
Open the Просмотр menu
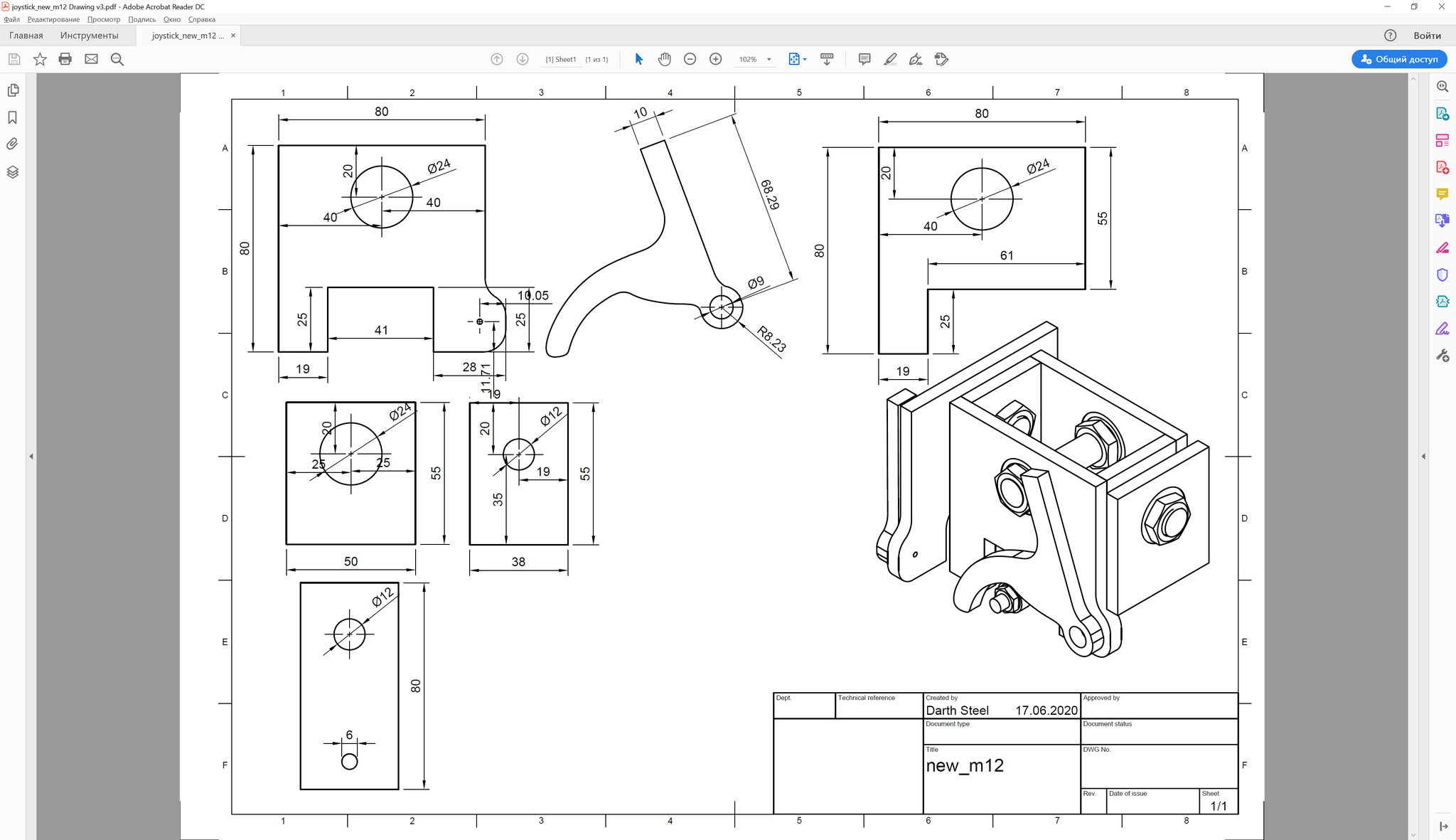pos(104,19)
